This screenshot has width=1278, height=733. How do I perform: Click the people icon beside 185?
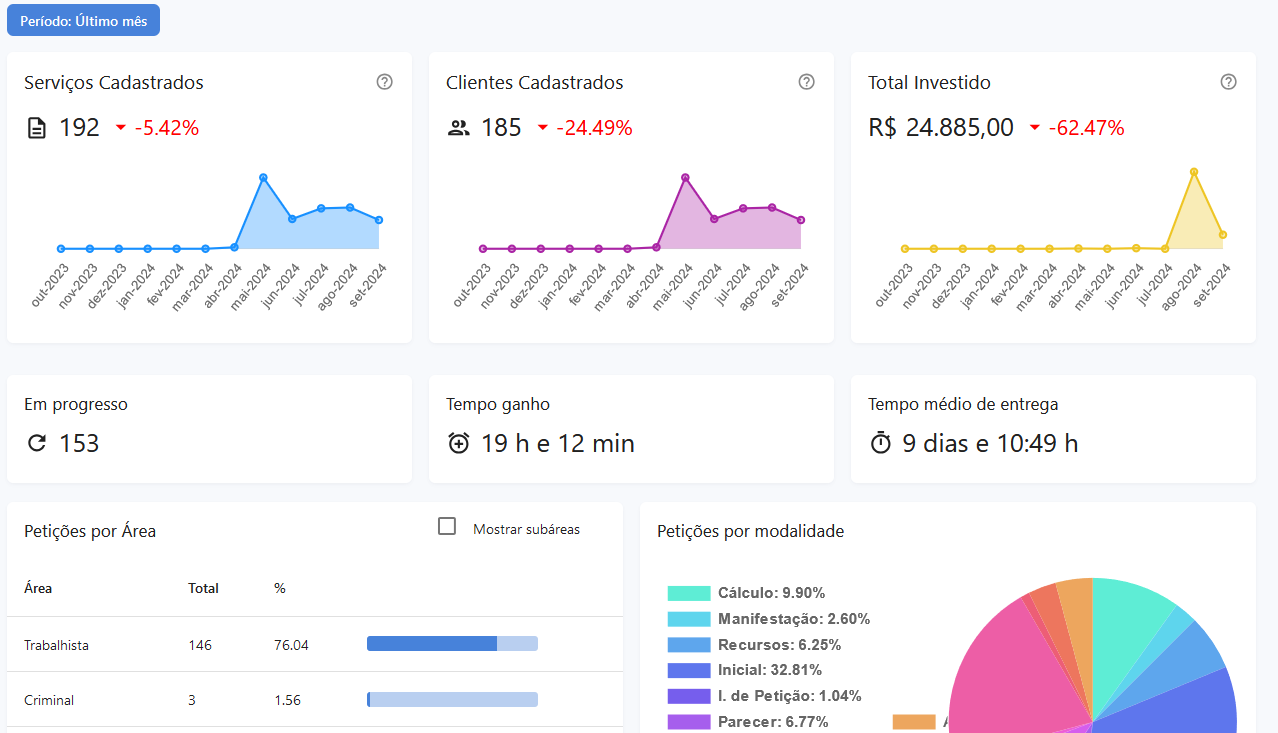[x=459, y=128]
